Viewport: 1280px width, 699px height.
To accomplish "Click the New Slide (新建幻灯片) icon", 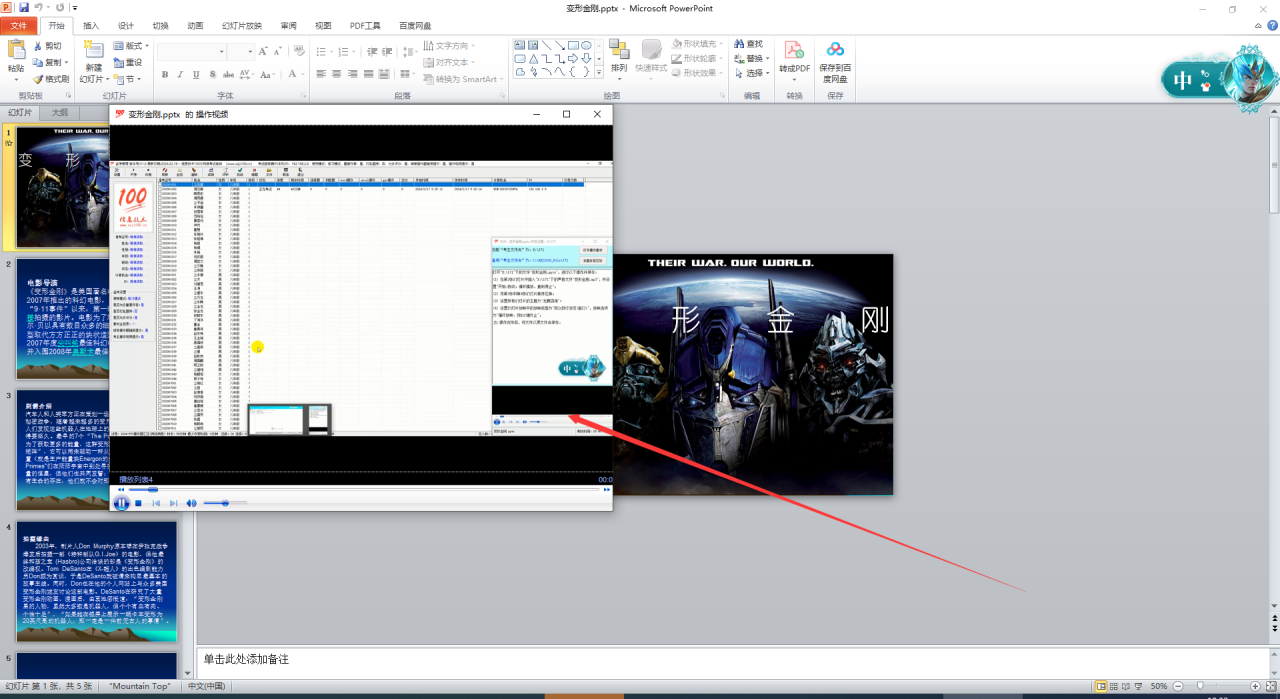I will tap(94, 49).
